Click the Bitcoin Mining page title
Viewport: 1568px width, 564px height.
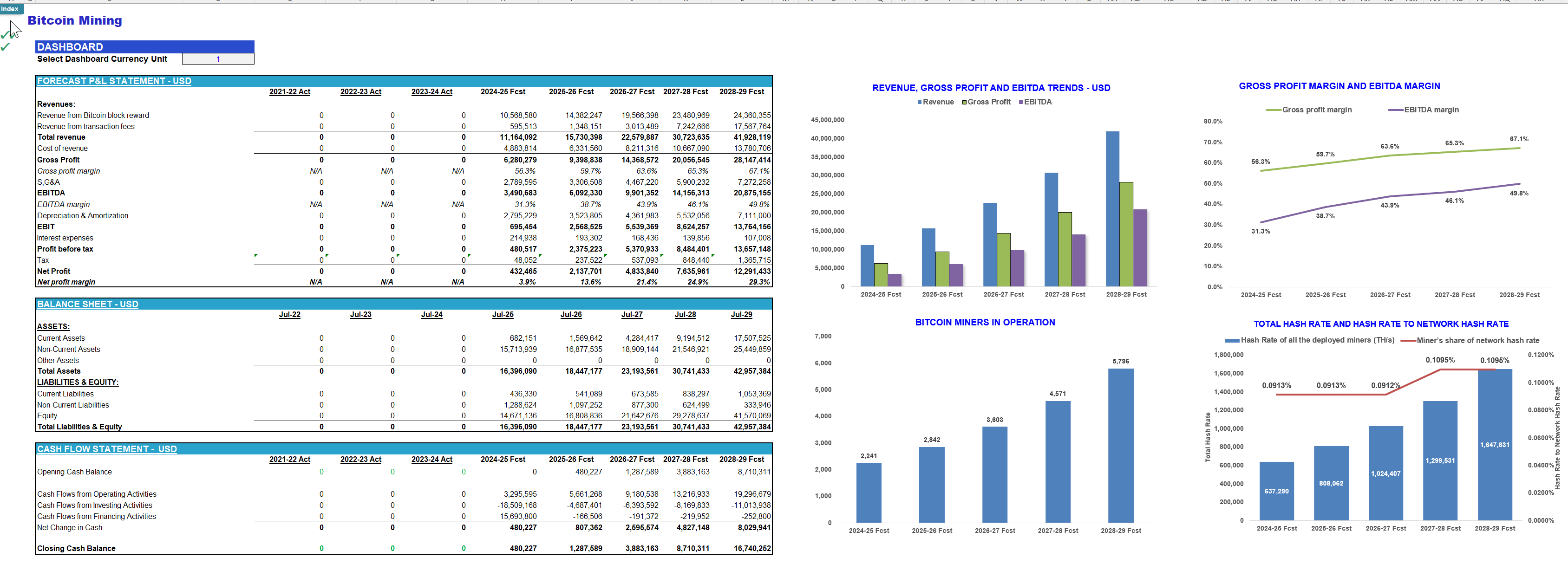coord(75,20)
